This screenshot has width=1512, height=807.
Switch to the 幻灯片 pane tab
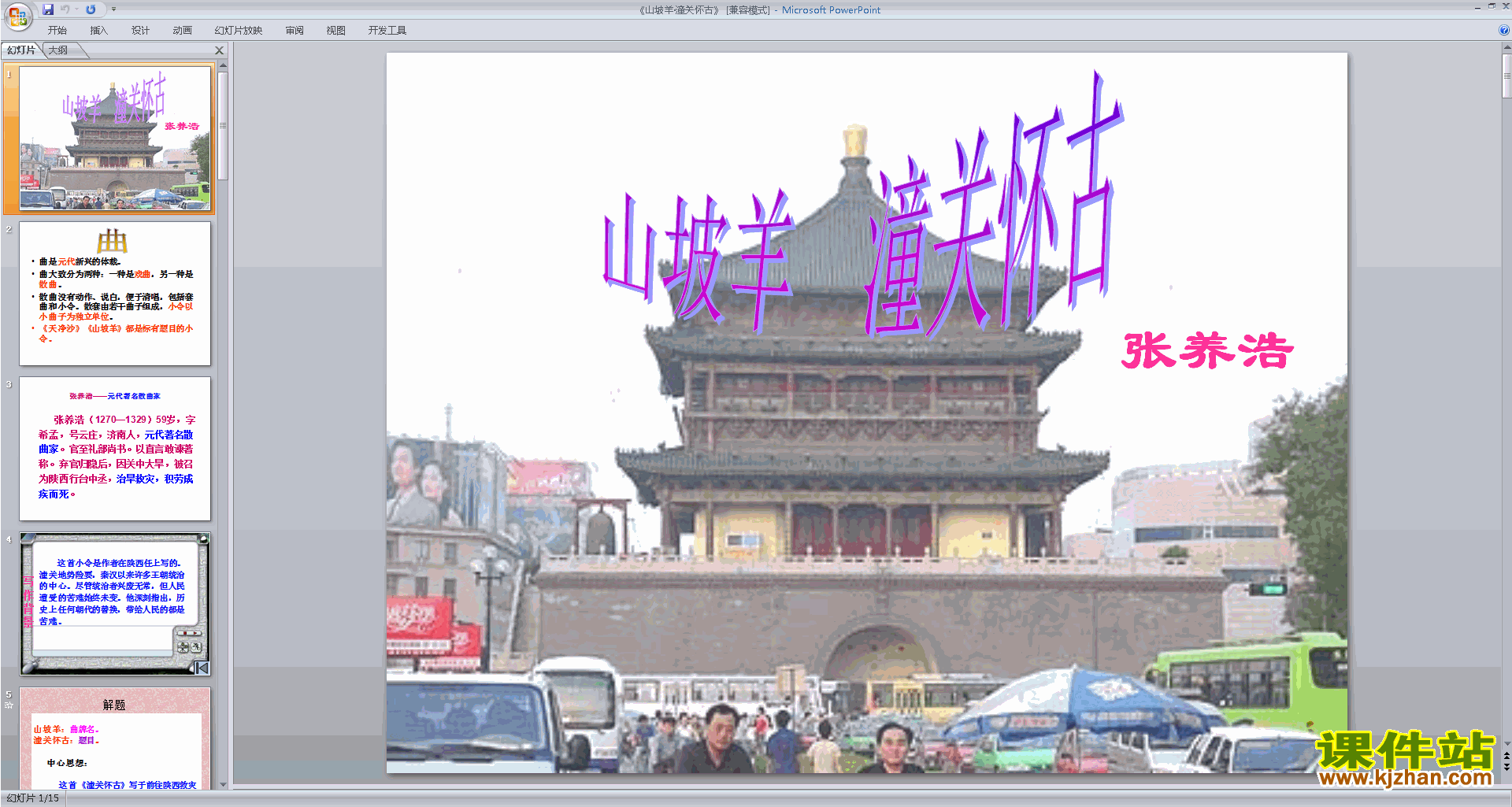21,50
